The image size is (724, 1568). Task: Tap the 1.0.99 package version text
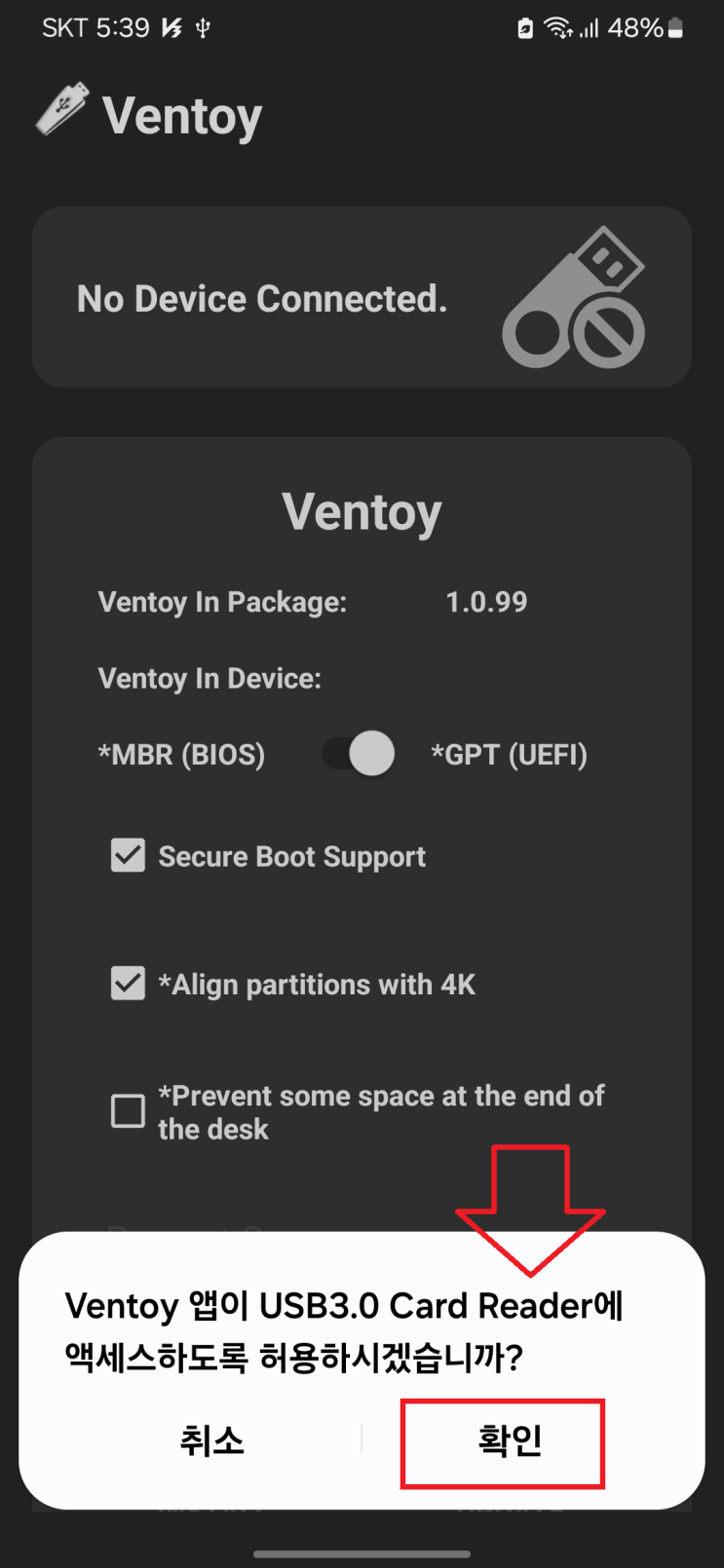486,602
